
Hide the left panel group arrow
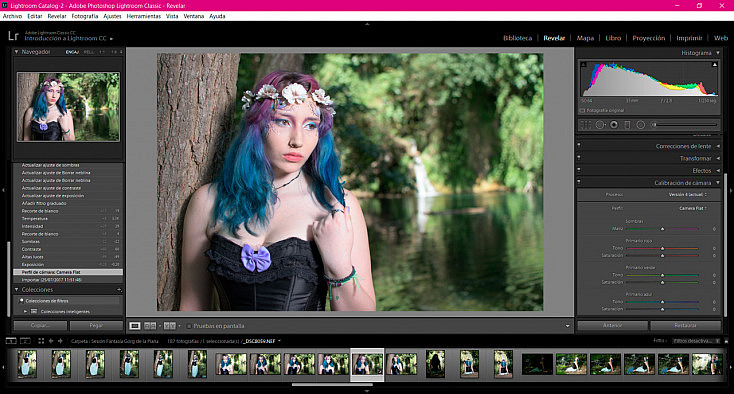coord(3,190)
